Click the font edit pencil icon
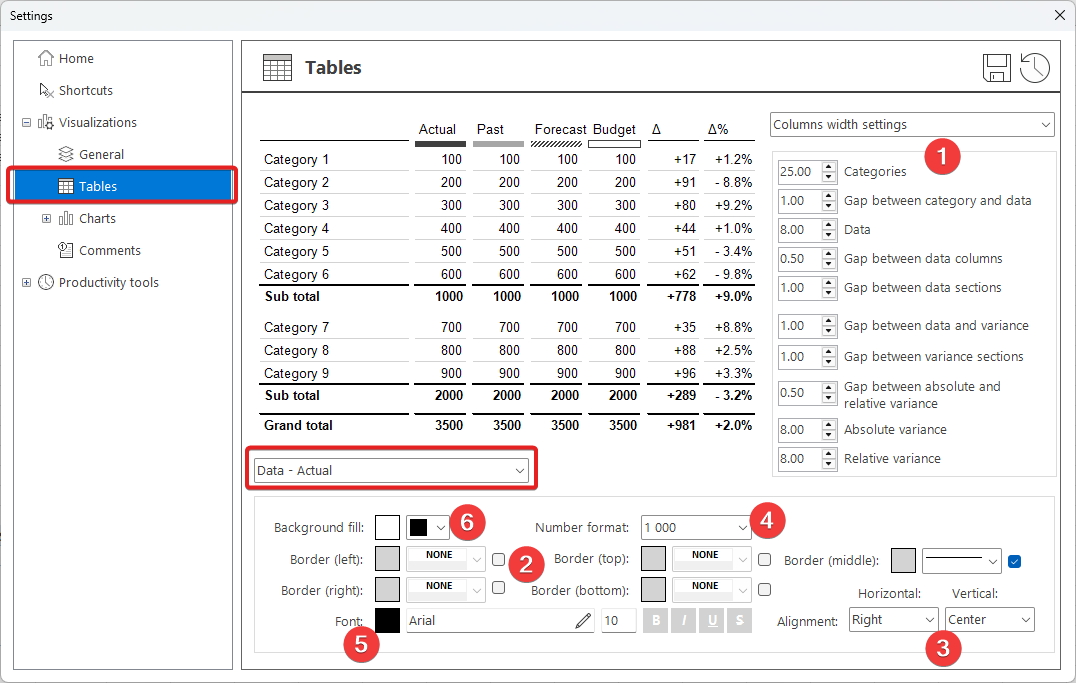 click(583, 621)
